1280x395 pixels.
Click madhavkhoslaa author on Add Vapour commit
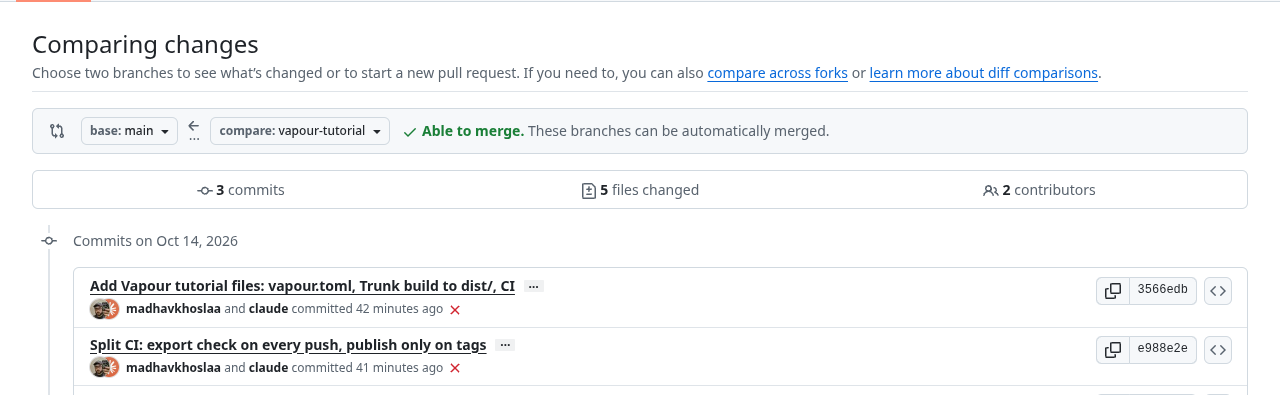tap(173, 309)
